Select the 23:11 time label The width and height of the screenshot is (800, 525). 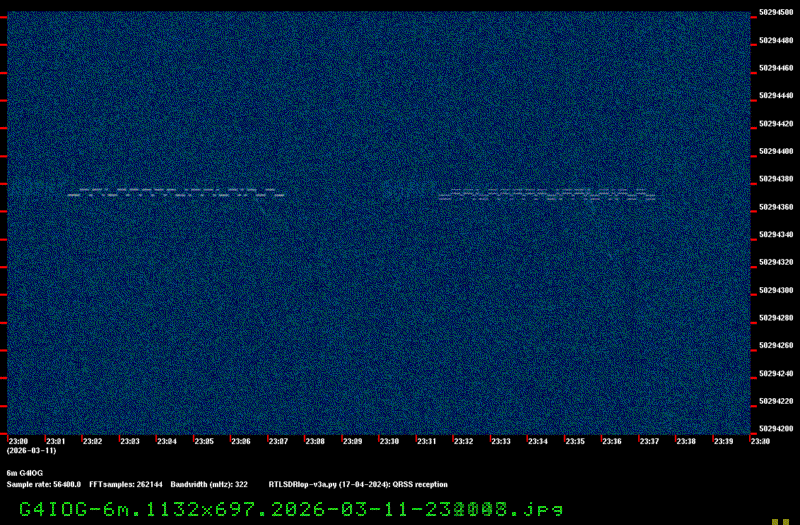(427, 441)
